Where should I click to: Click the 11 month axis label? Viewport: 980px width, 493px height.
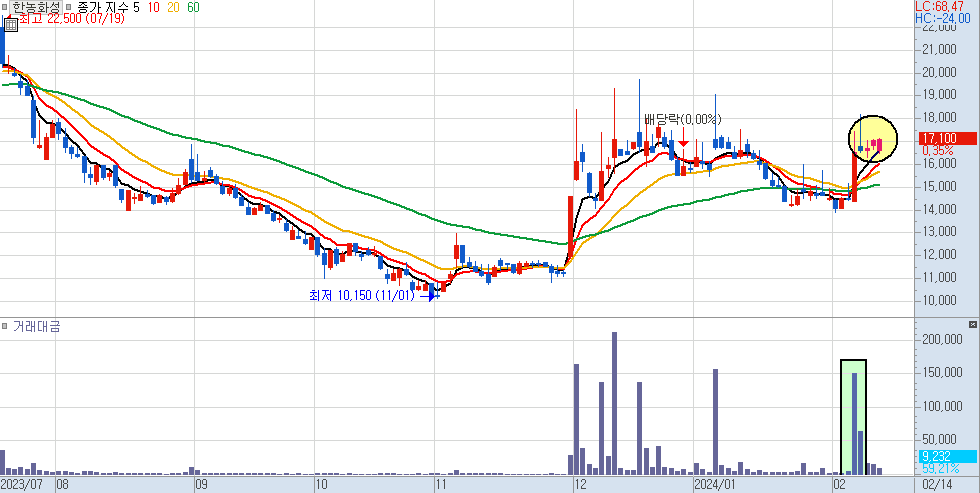click(441, 484)
